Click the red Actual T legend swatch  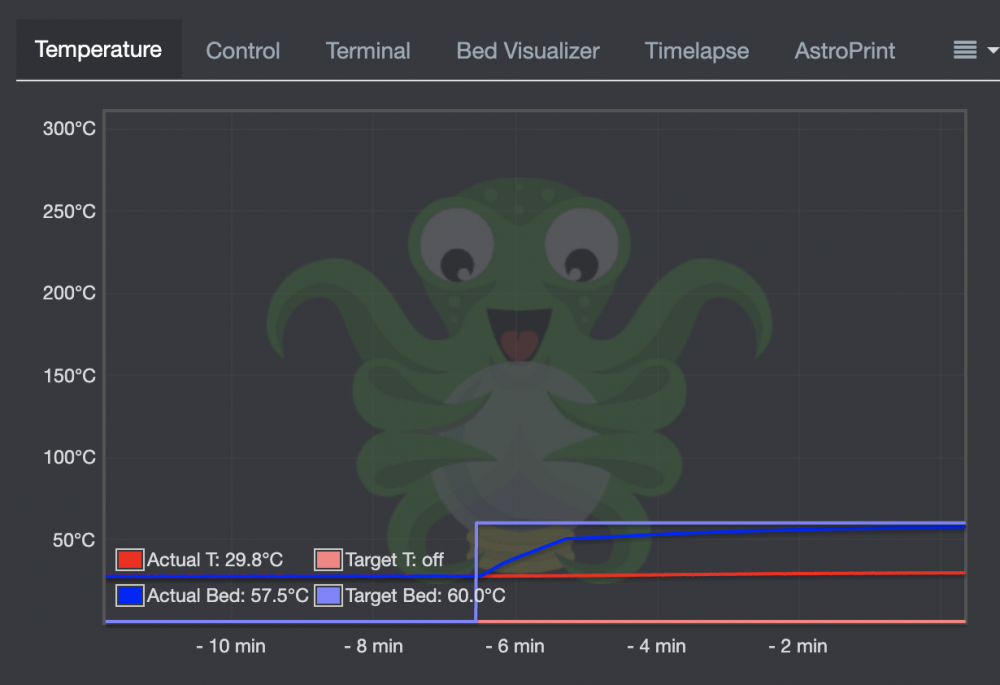(x=130, y=560)
